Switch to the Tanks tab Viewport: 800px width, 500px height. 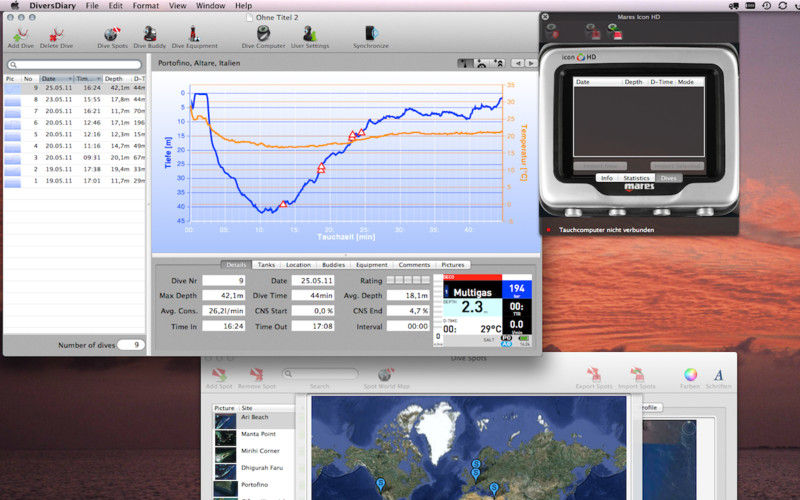266,265
